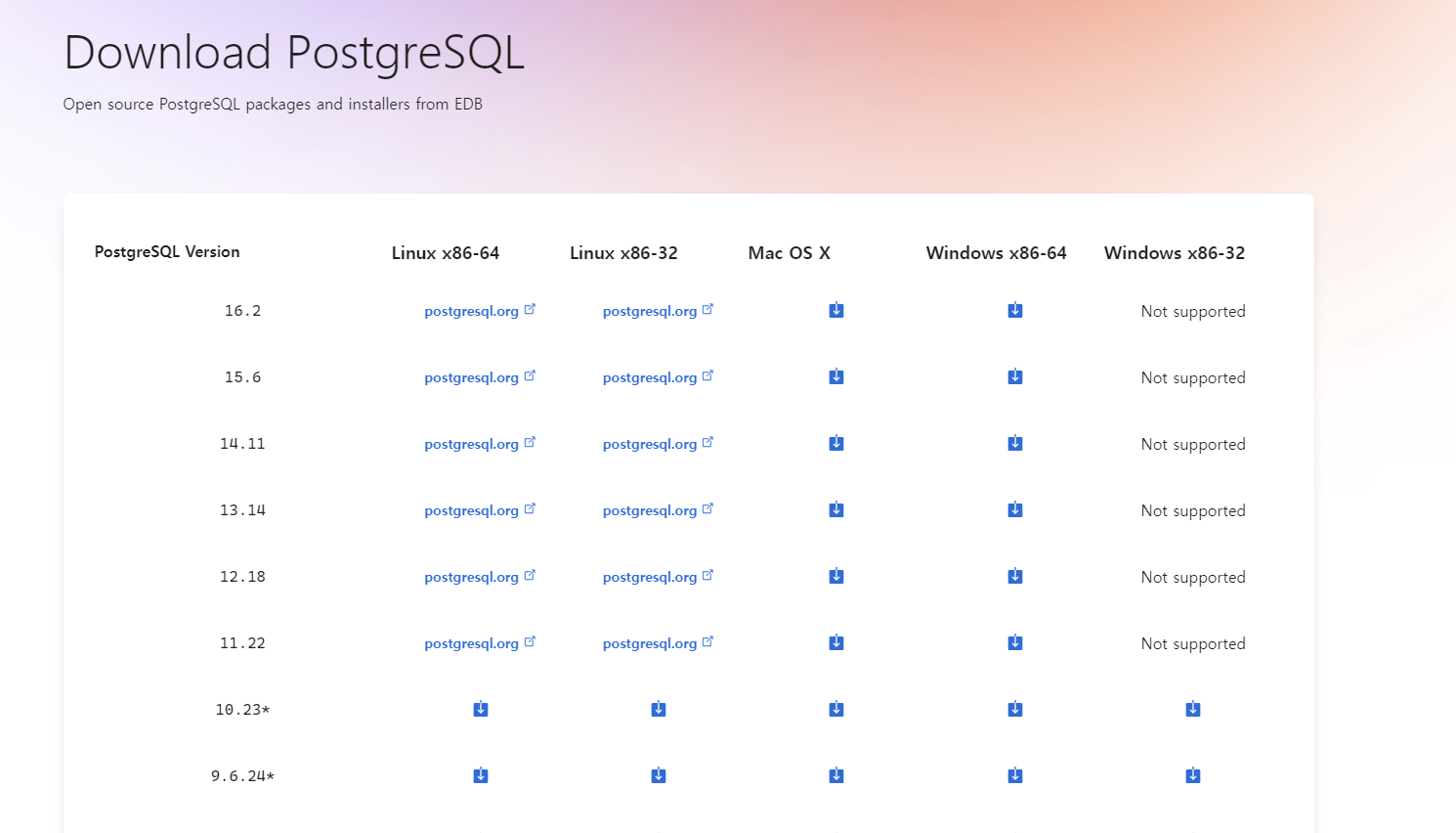The image size is (1456, 833).
Task: Open postgresql.org link for 14.11 Linux x86-64
Action: coord(480,444)
